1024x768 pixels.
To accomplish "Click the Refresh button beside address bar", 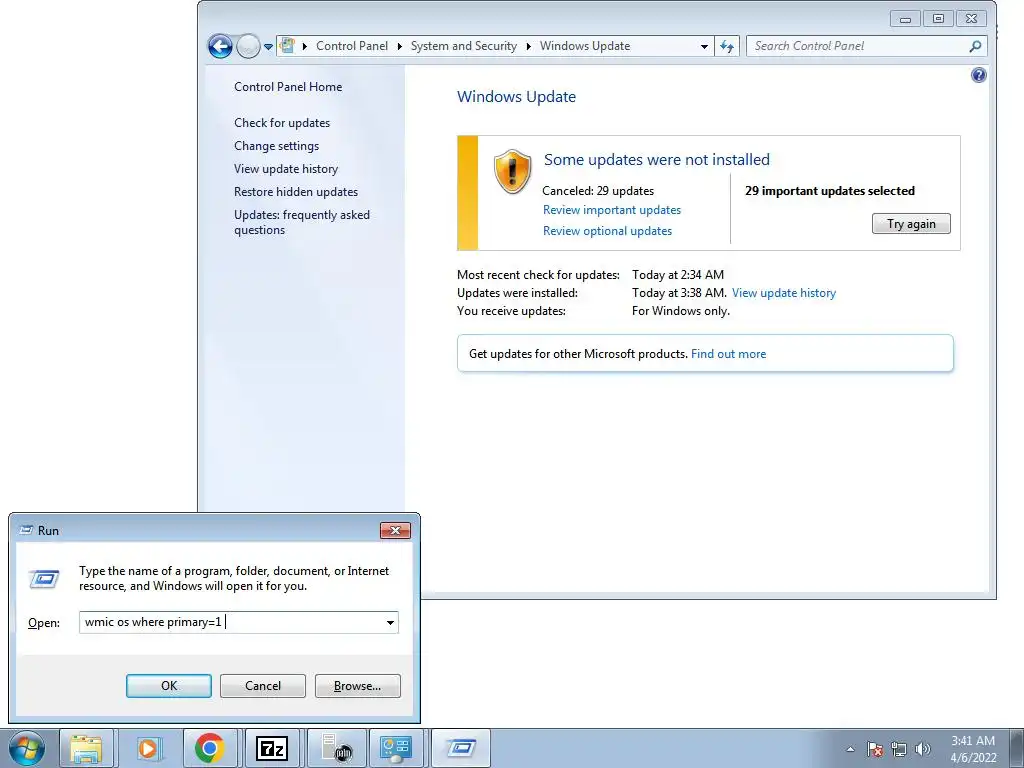I will pos(727,46).
